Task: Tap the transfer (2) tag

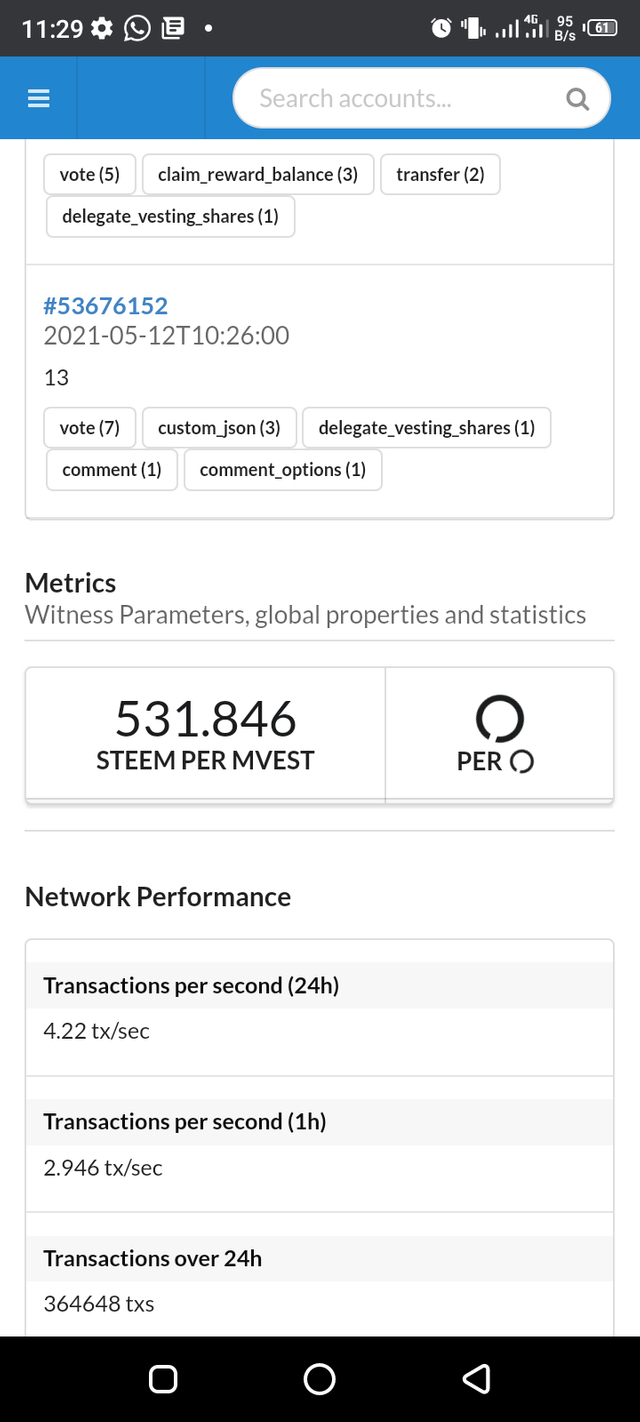Action: (440, 174)
